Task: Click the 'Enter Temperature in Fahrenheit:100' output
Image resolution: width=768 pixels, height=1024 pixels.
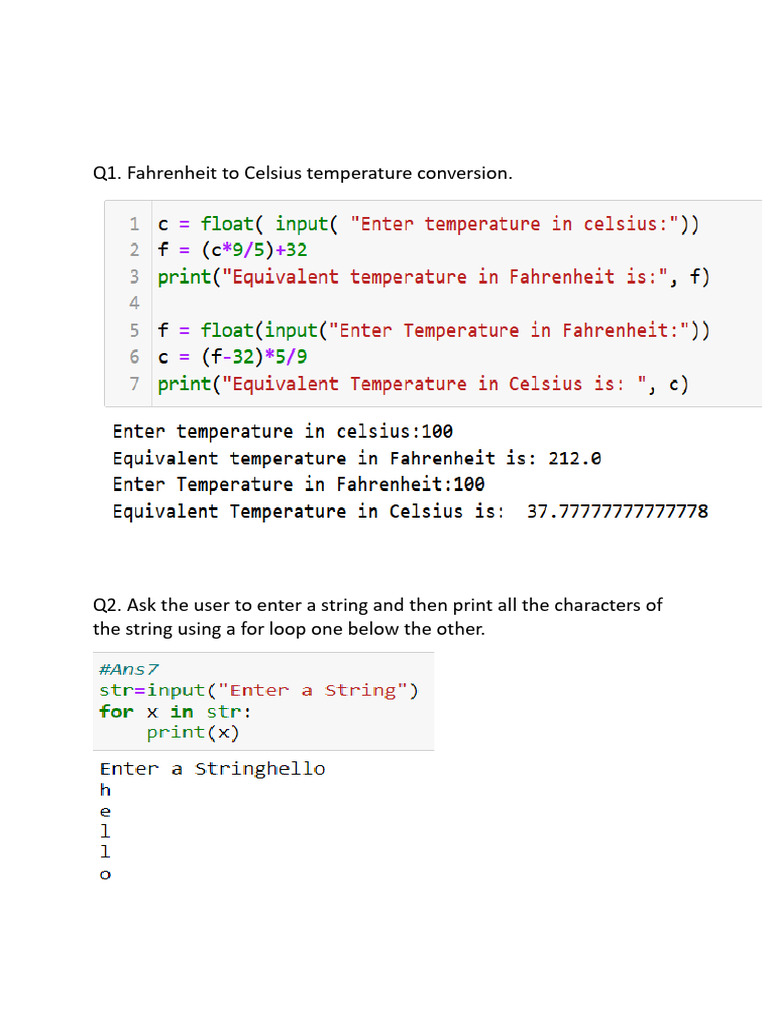Action: pyautogui.click(x=298, y=485)
